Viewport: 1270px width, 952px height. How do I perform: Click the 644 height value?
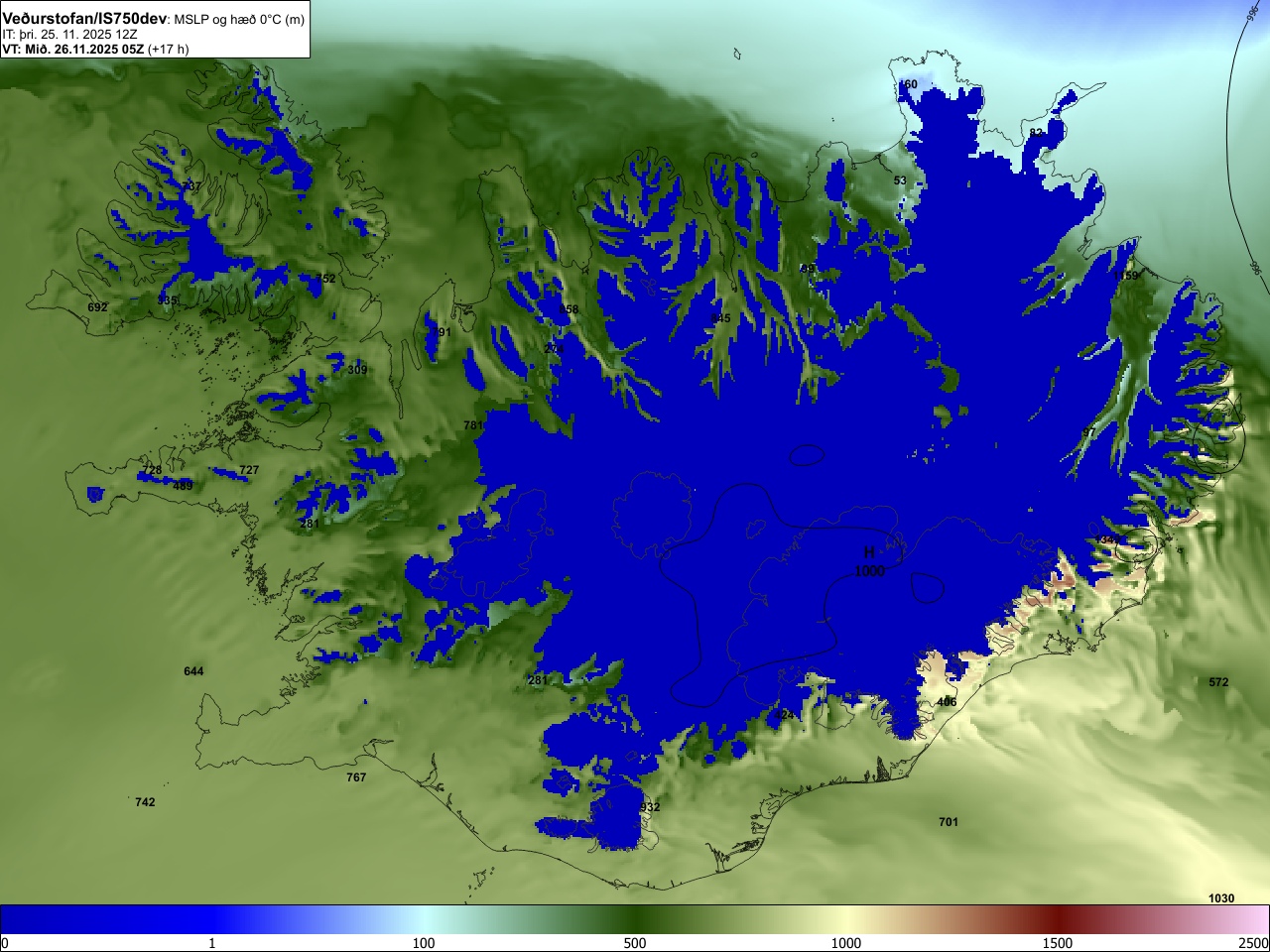tap(193, 671)
